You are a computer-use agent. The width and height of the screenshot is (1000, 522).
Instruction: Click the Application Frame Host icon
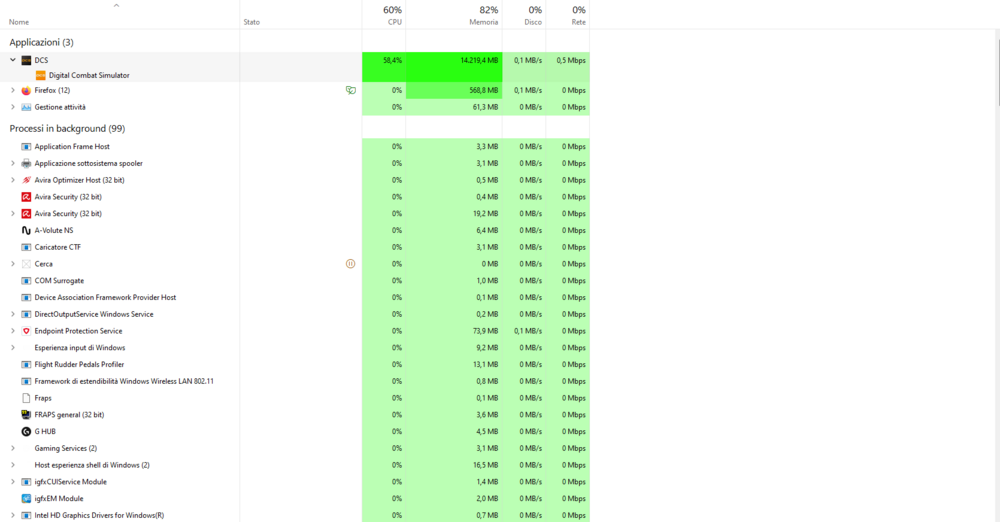pos(26,147)
